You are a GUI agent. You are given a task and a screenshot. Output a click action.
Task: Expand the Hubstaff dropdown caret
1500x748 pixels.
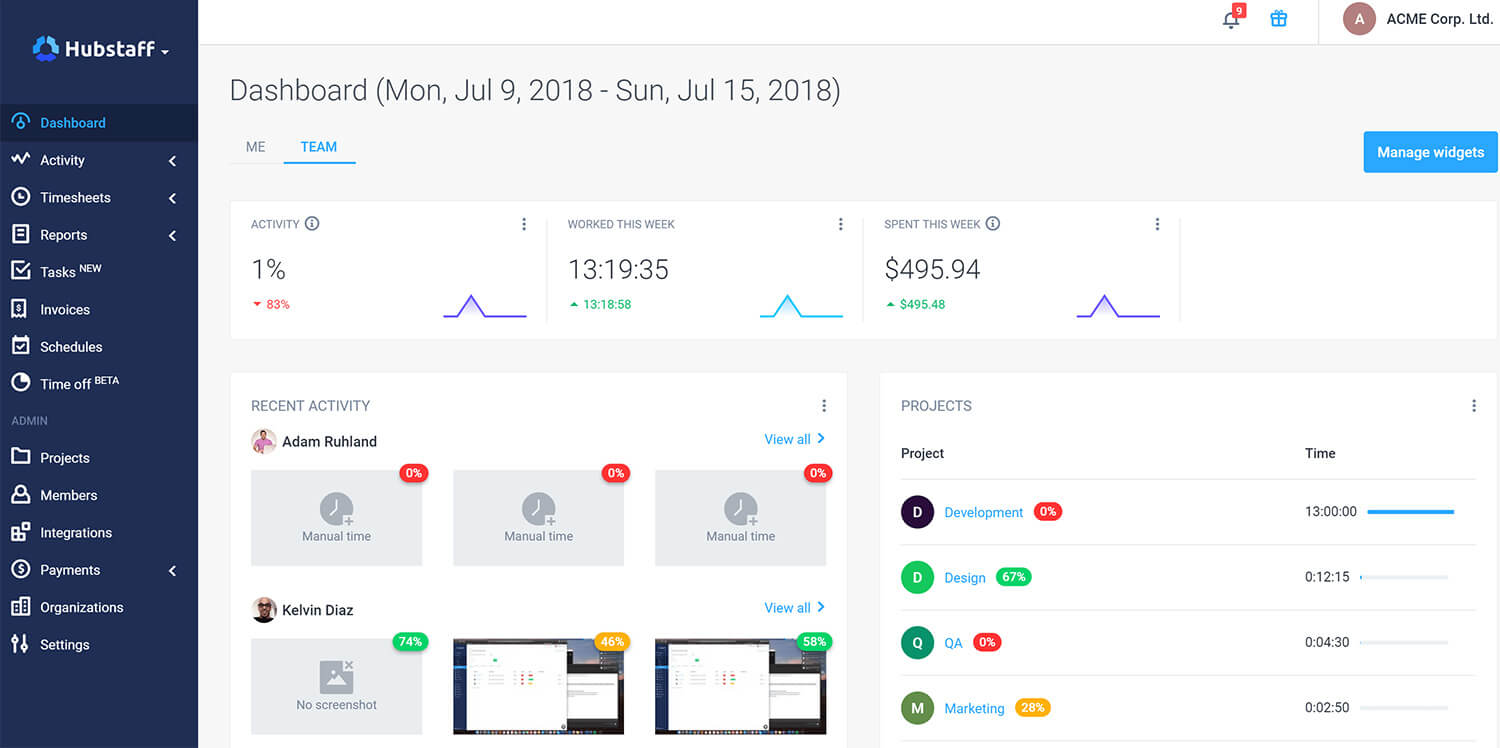pos(165,51)
